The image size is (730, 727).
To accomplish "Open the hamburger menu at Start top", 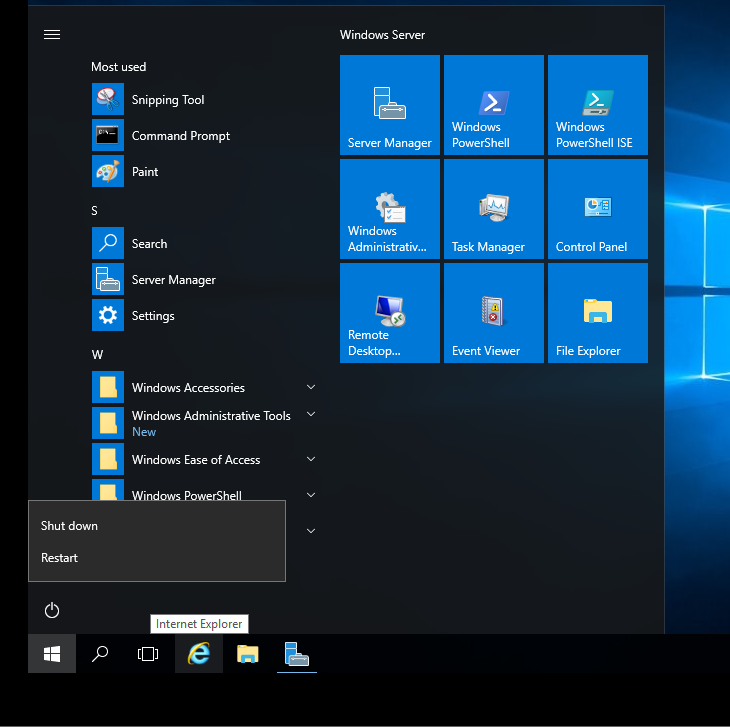I will [x=52, y=34].
